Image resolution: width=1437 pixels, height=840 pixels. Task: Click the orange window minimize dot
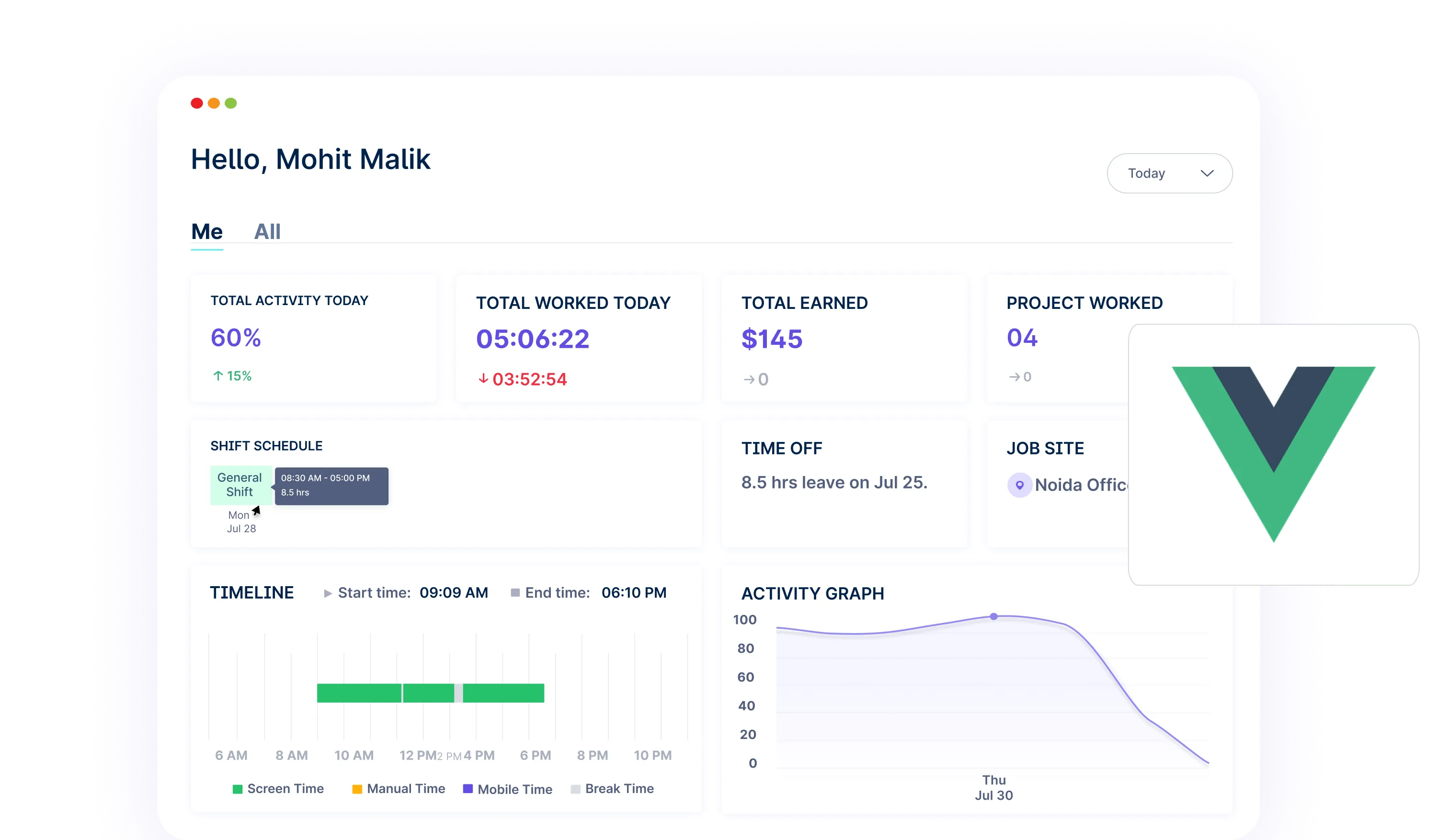click(214, 103)
